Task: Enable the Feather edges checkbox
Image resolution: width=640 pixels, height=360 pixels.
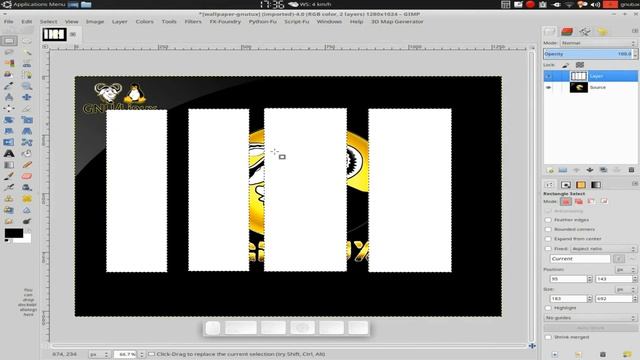Action: coord(548,220)
